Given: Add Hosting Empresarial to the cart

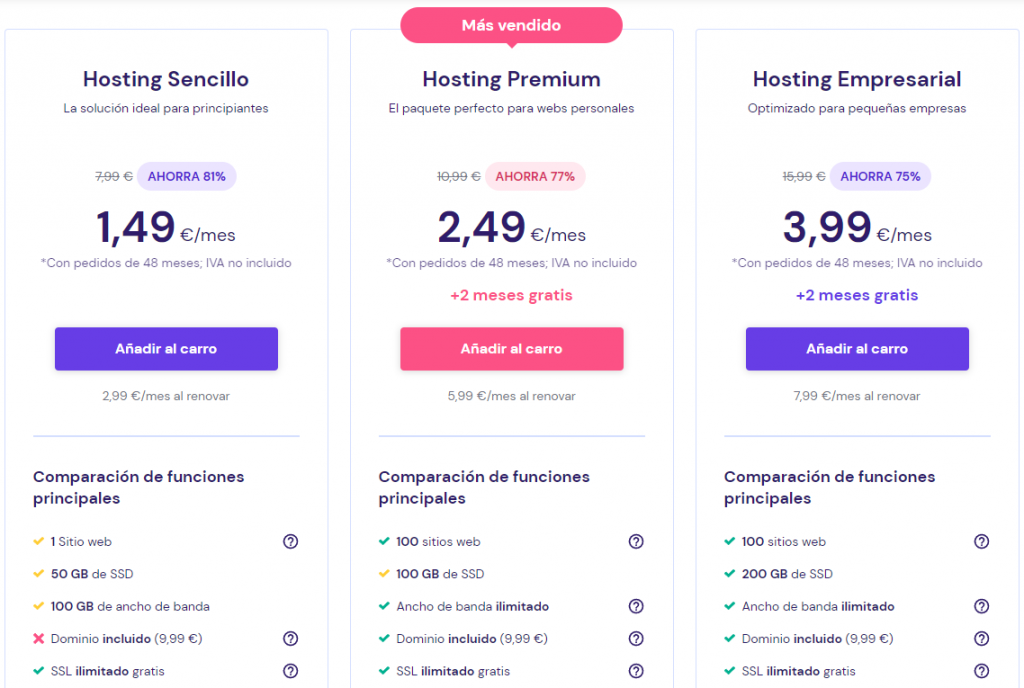Looking at the screenshot, I should click(x=857, y=348).
